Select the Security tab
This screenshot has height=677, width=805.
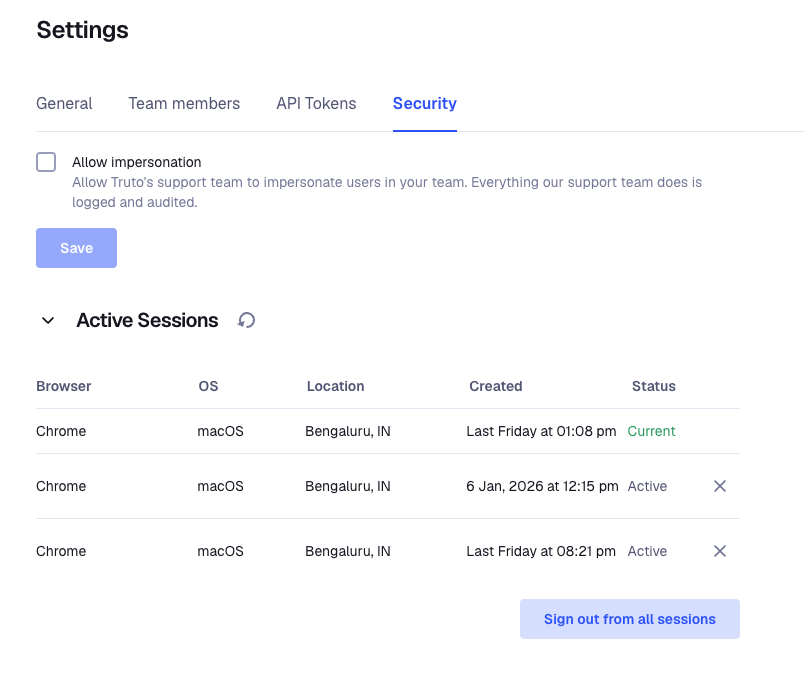tap(424, 103)
